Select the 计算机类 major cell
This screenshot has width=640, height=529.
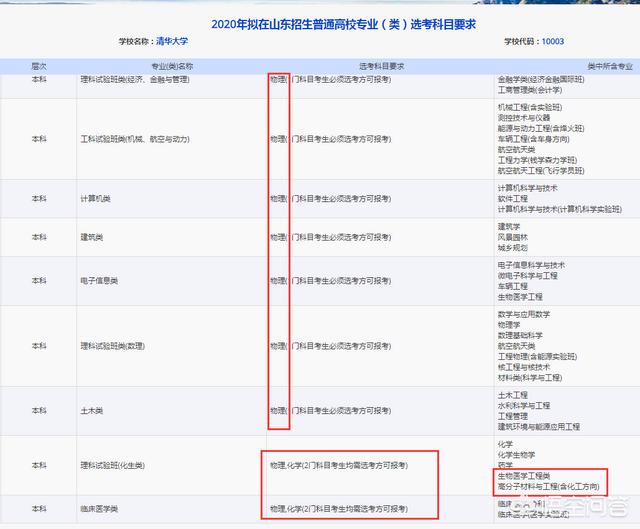(96, 199)
